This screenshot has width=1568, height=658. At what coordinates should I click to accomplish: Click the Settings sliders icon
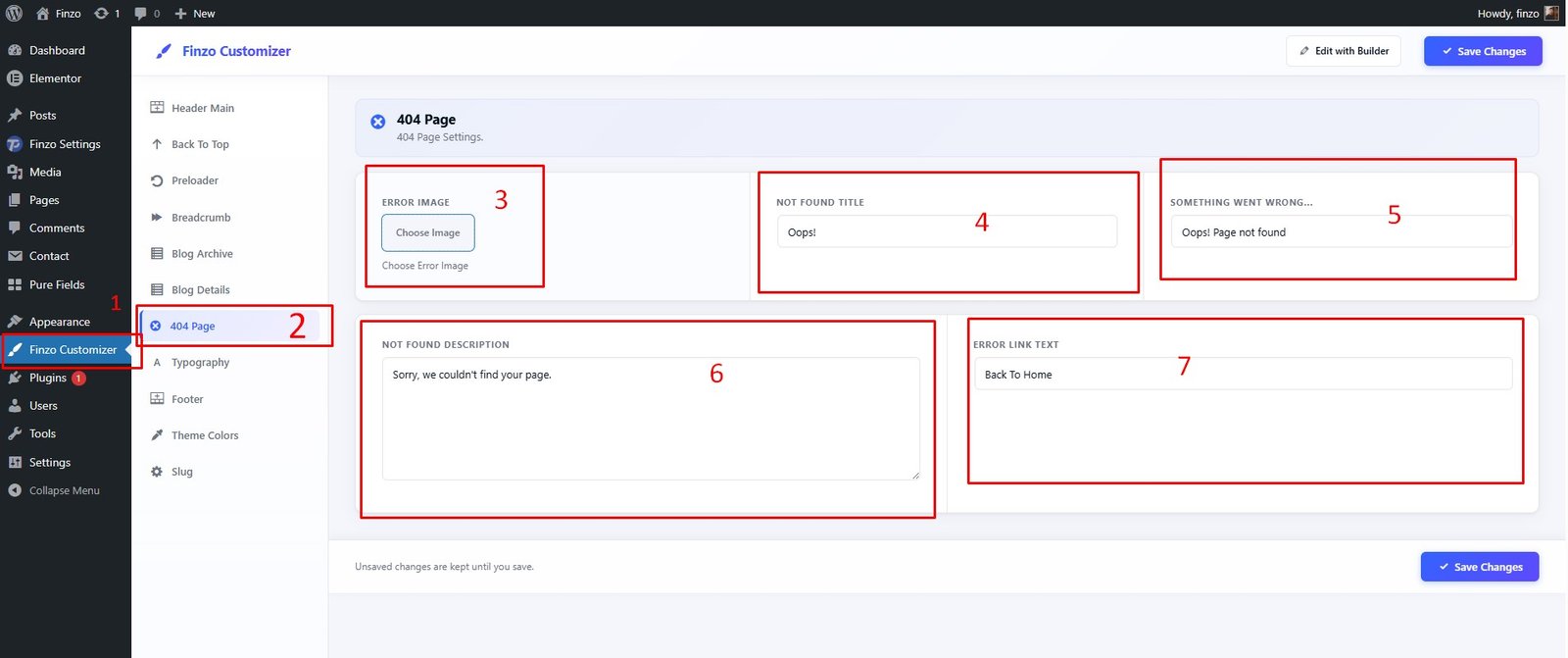point(15,462)
